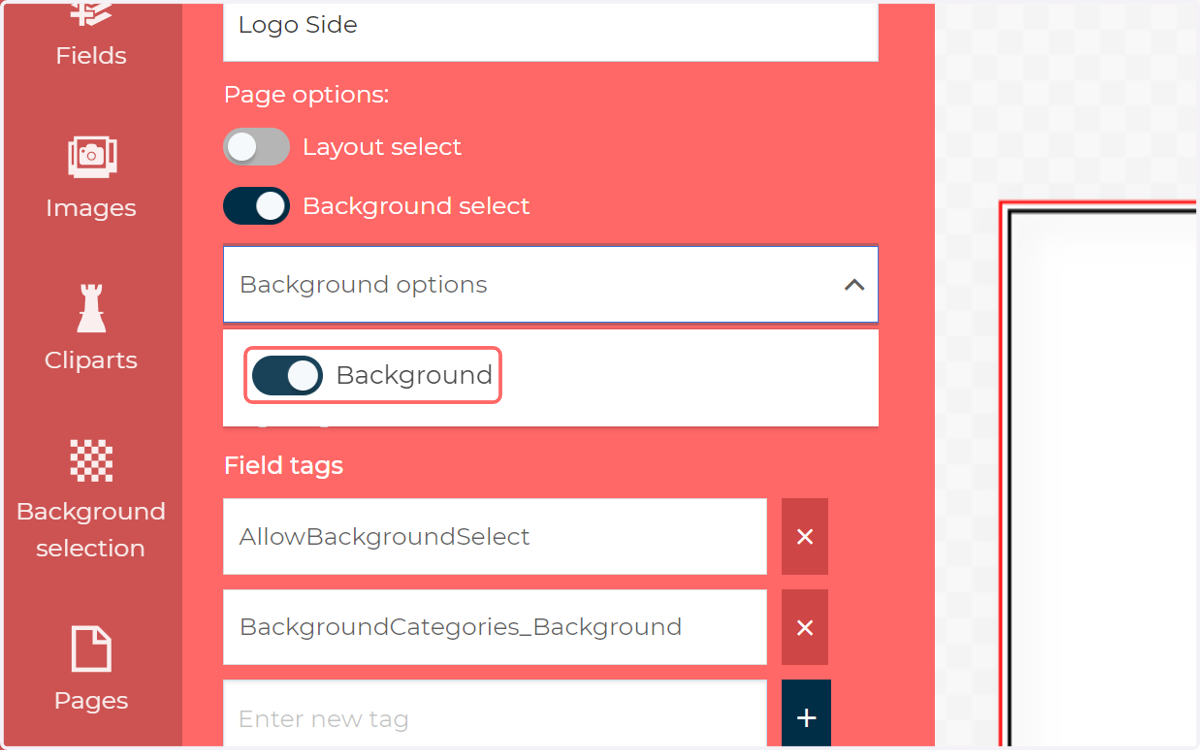Enable the Layout select toggle

[257, 147]
